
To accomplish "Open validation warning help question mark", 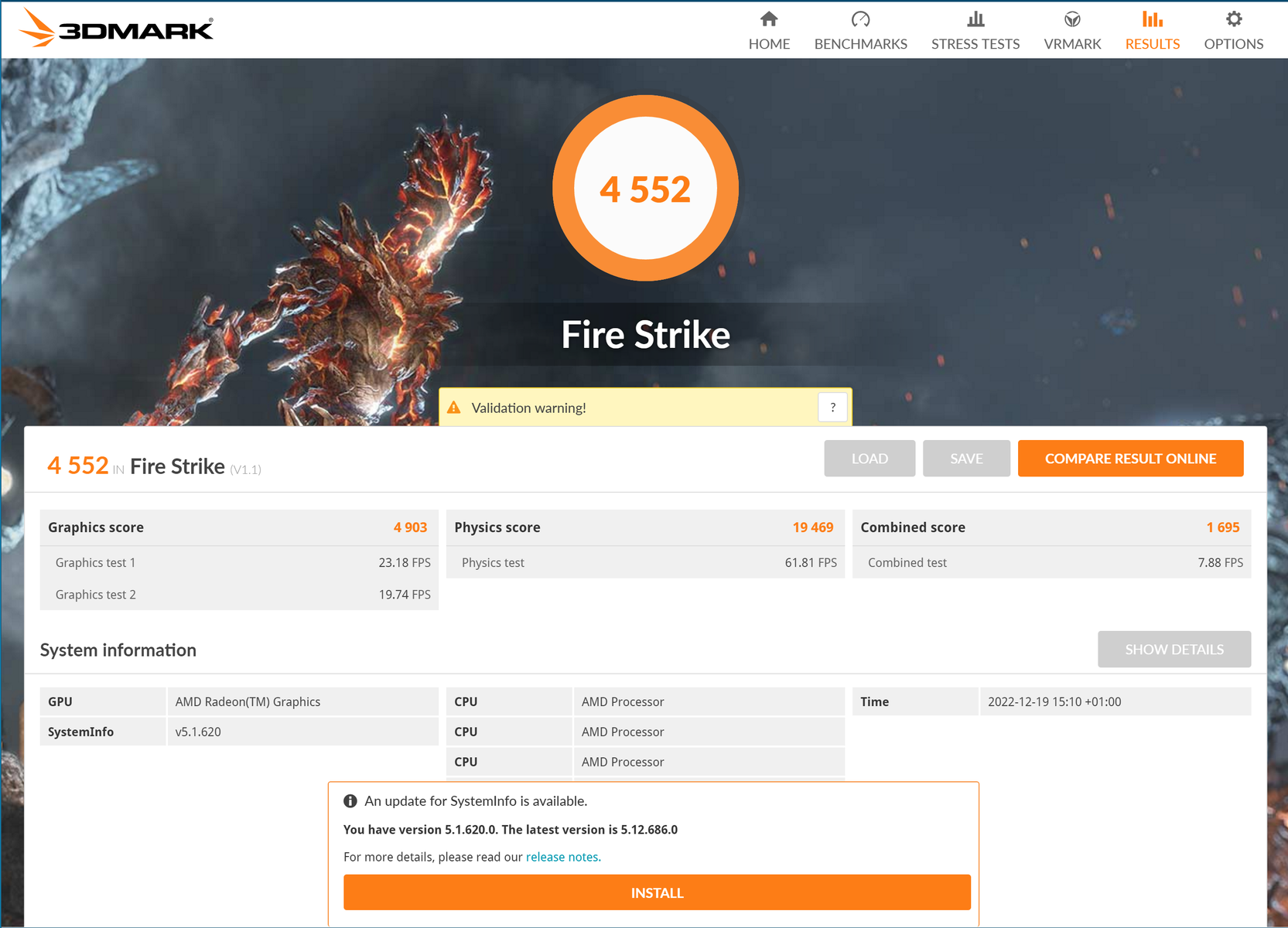I will [x=832, y=408].
